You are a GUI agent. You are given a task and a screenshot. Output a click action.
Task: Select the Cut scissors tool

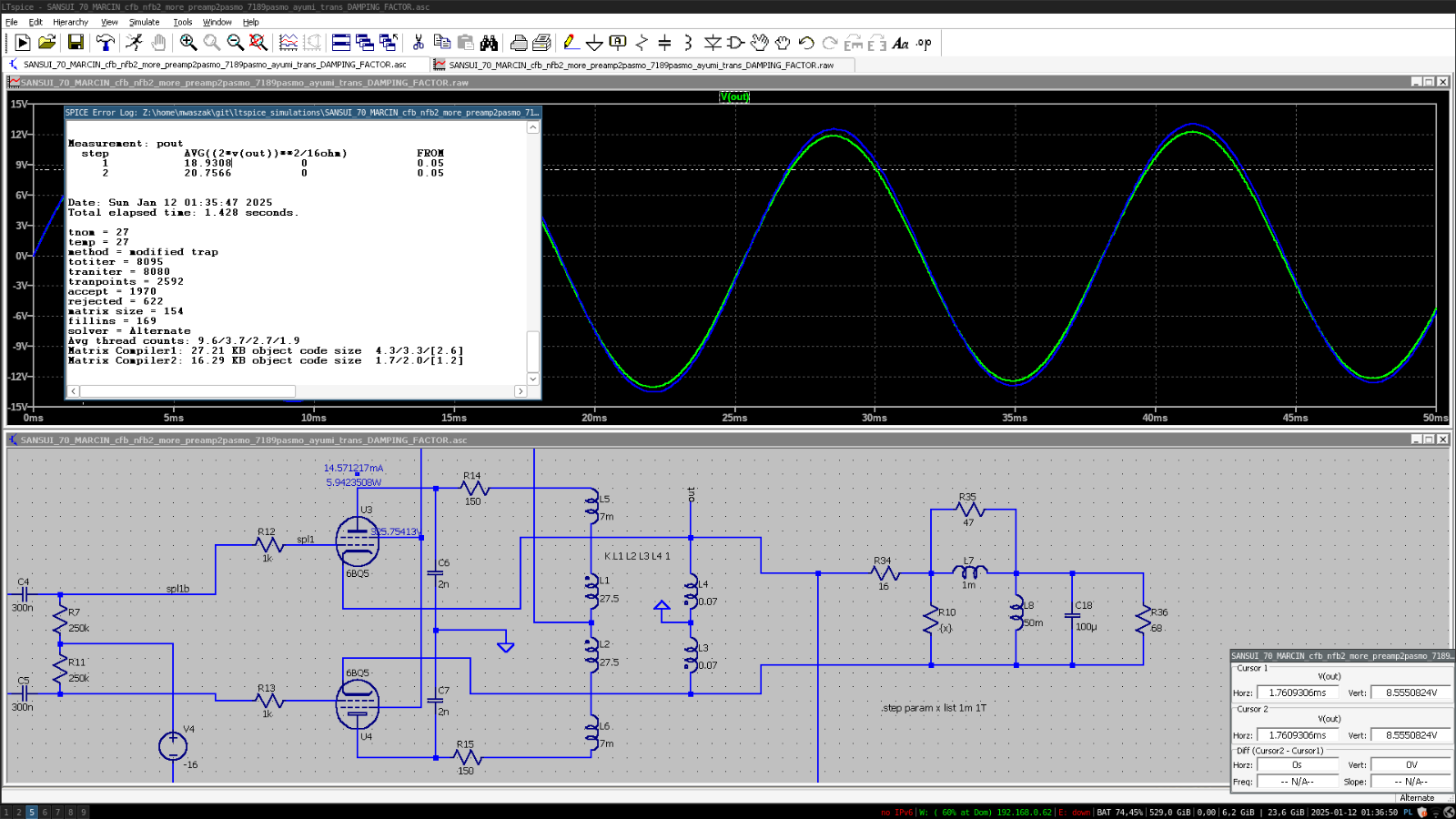click(419, 42)
